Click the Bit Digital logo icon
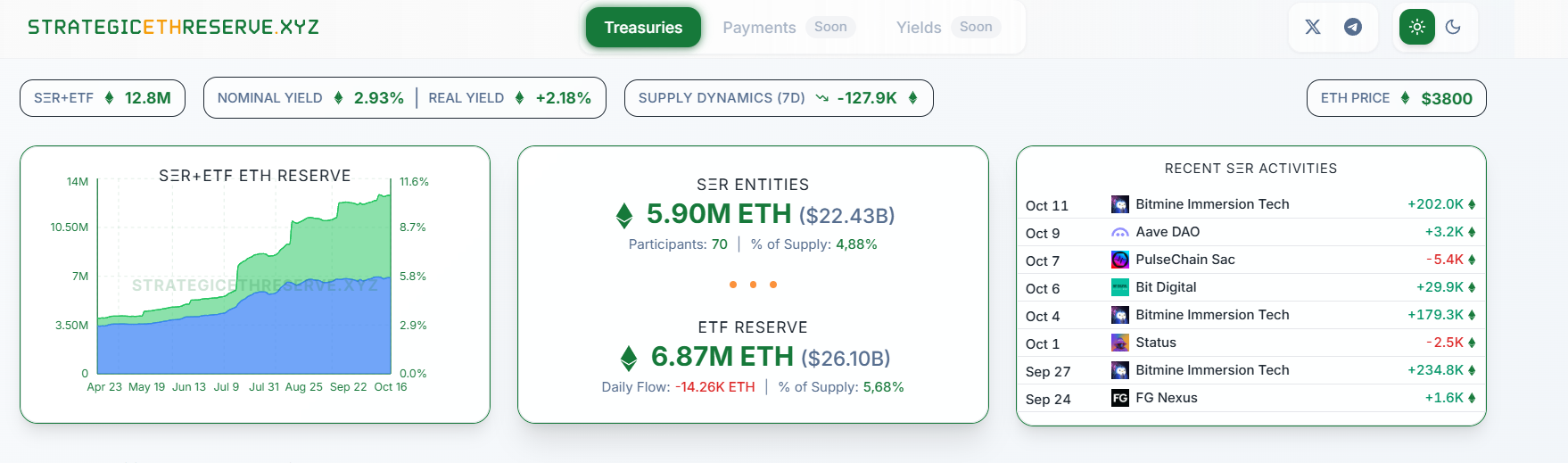This screenshot has height=463, width=1568. coord(1119,287)
